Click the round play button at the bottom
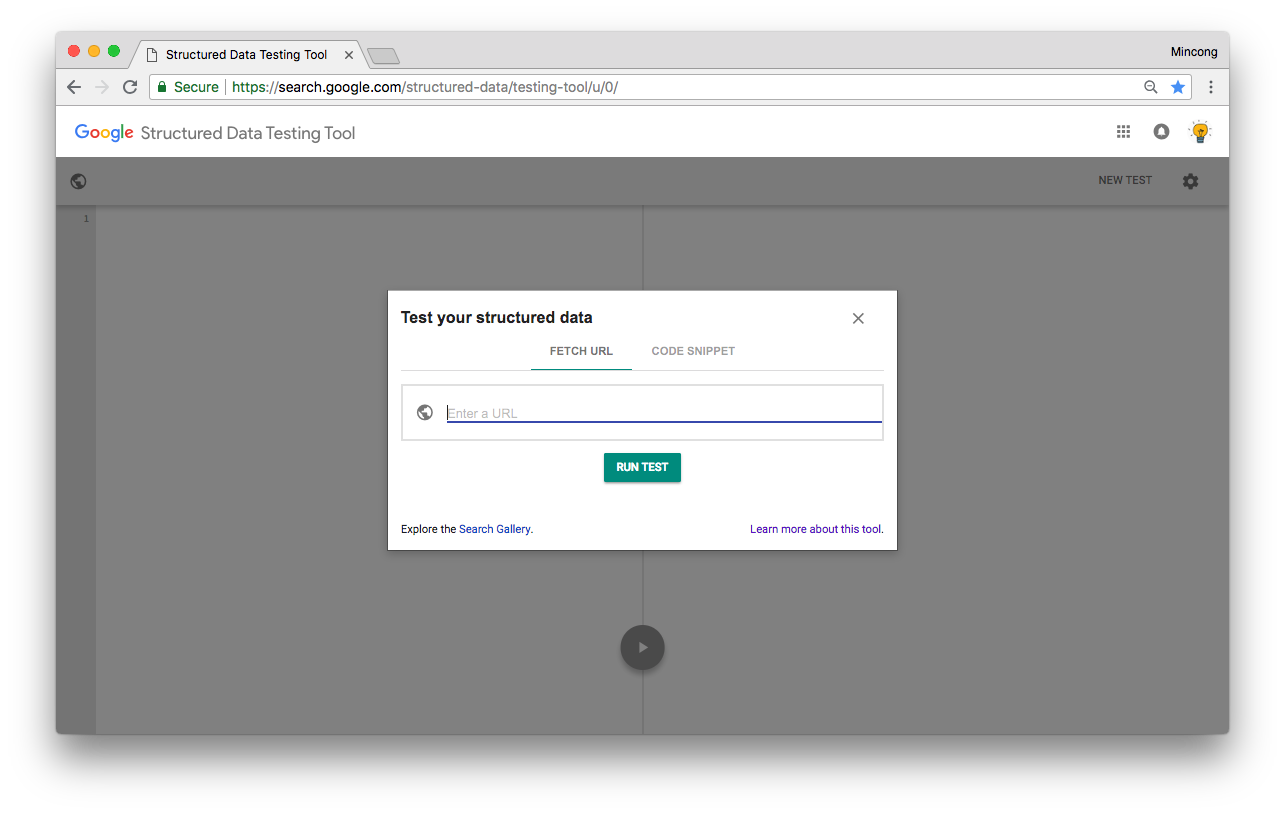 pyautogui.click(x=642, y=647)
